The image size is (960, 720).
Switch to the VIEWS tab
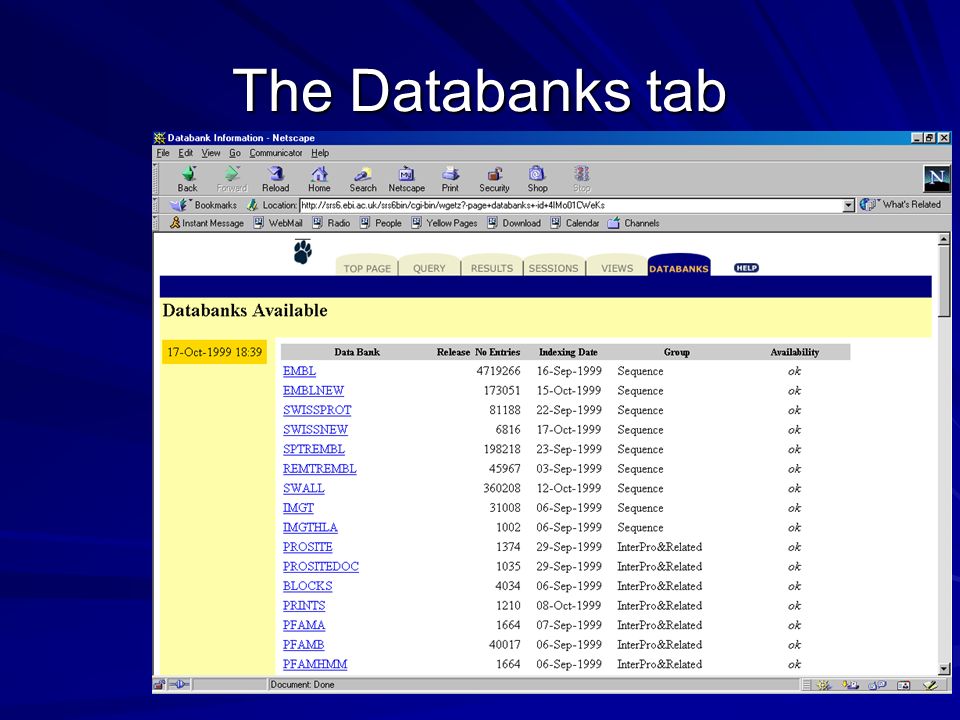(x=617, y=266)
